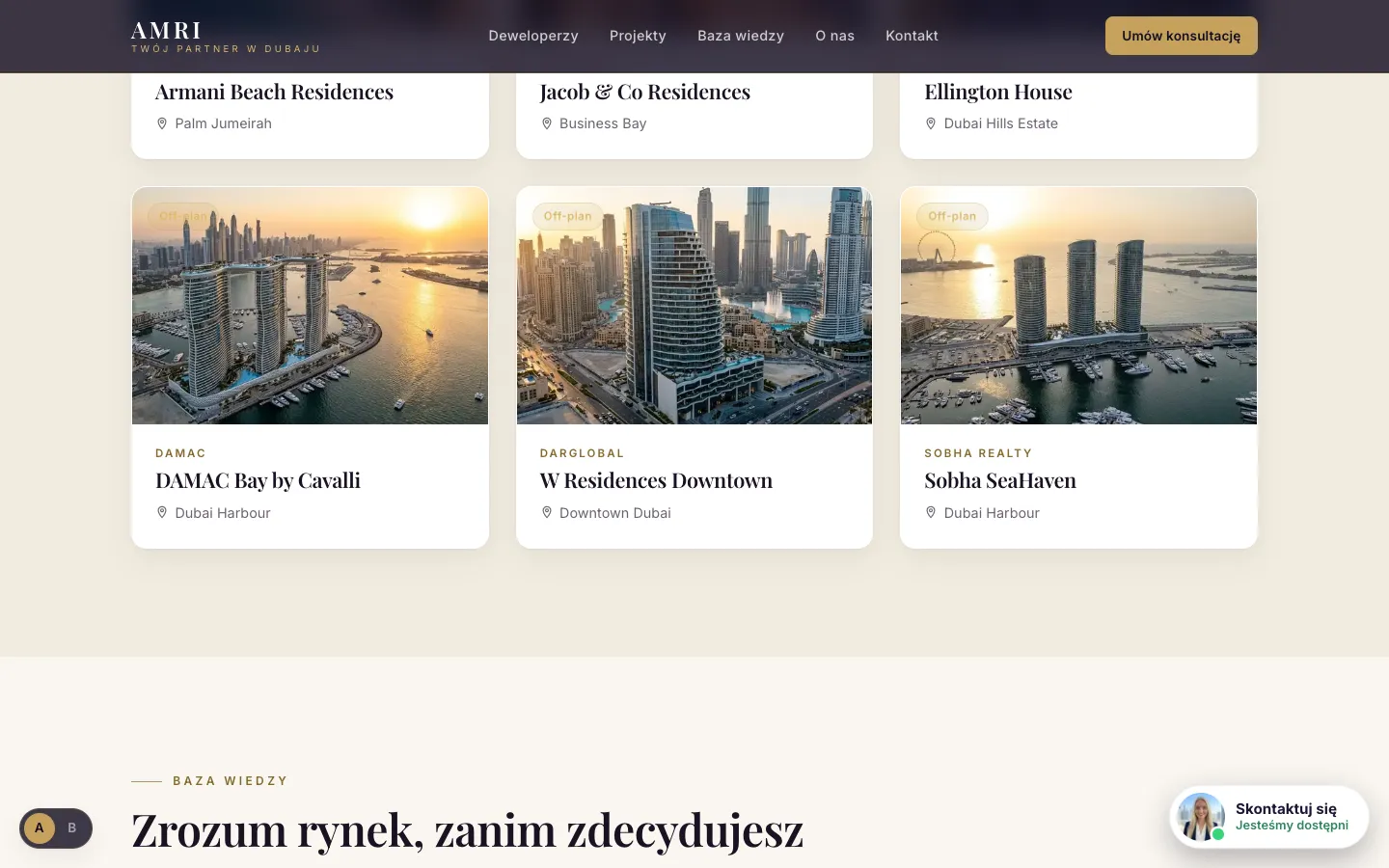Click the pin icon beside Dubai Hills Estate

[x=931, y=123]
